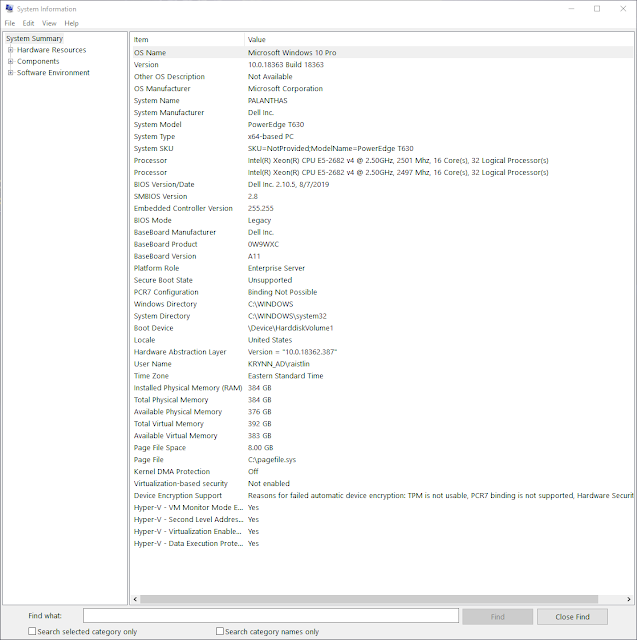637x640 pixels.
Task: Expand the Hardware Resources node
Action: (10, 50)
